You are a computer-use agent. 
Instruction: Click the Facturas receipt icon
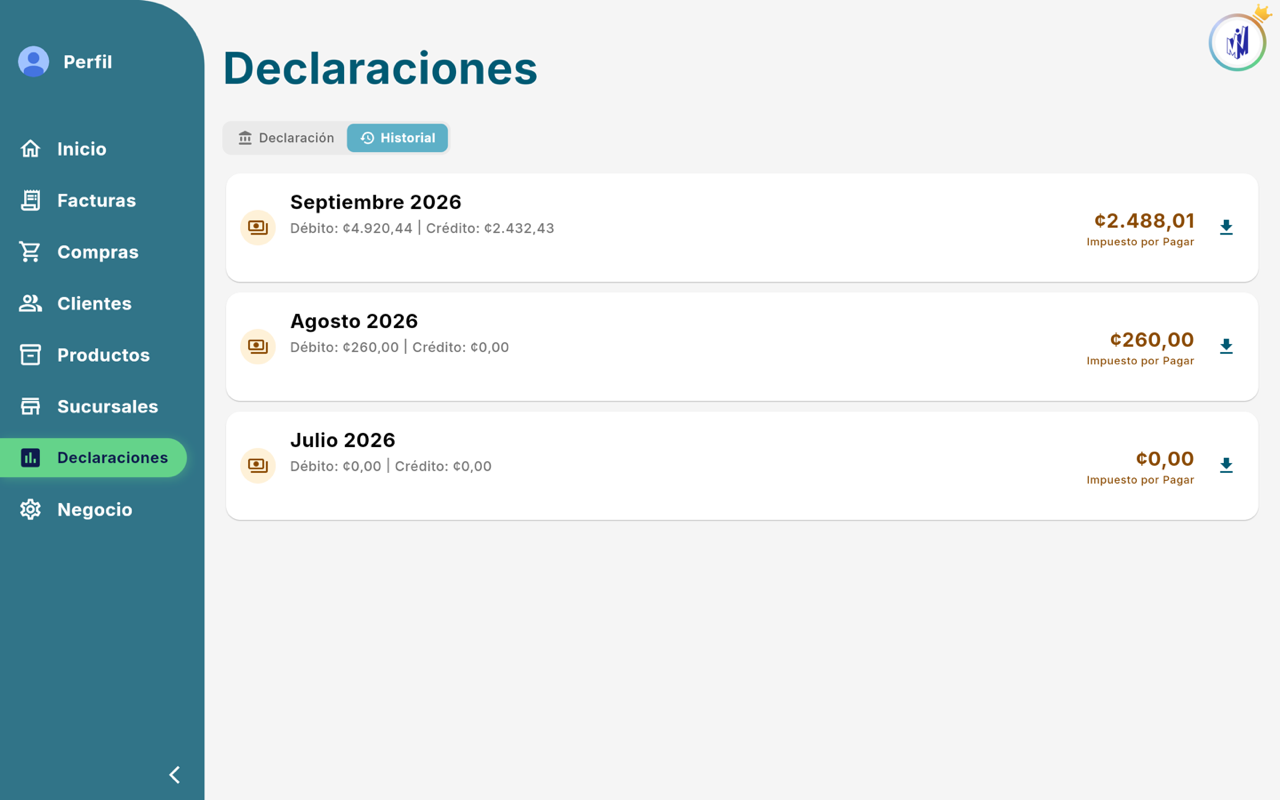[x=31, y=200]
